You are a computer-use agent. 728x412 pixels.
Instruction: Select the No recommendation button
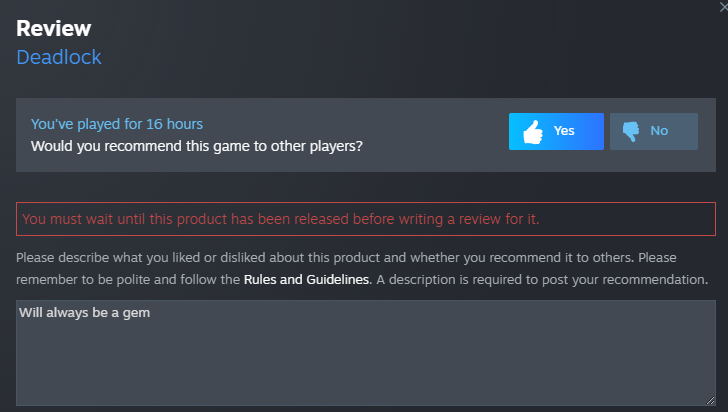point(654,131)
